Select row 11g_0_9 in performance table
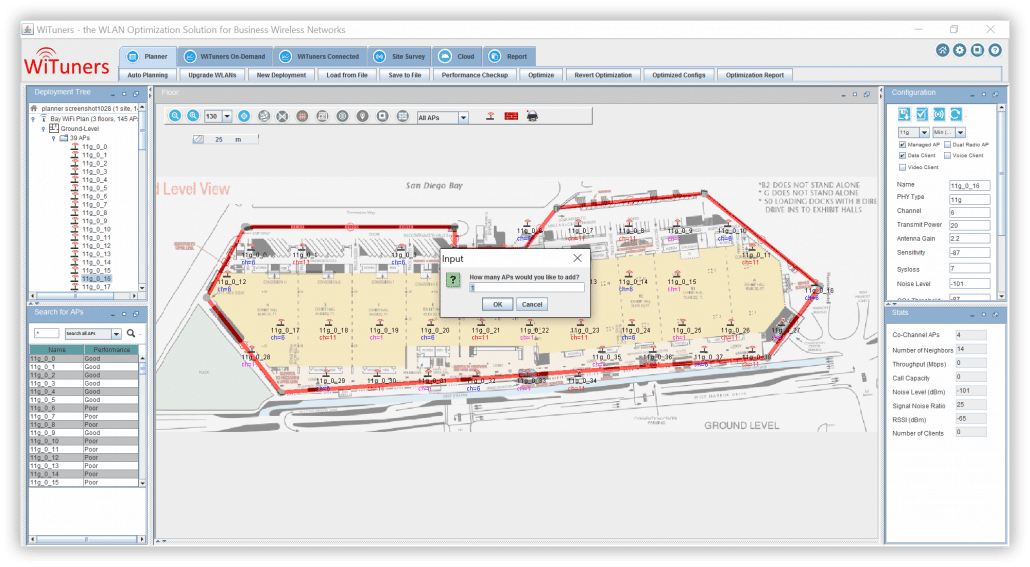The width and height of the screenshot is (1030, 567). click(x=83, y=433)
